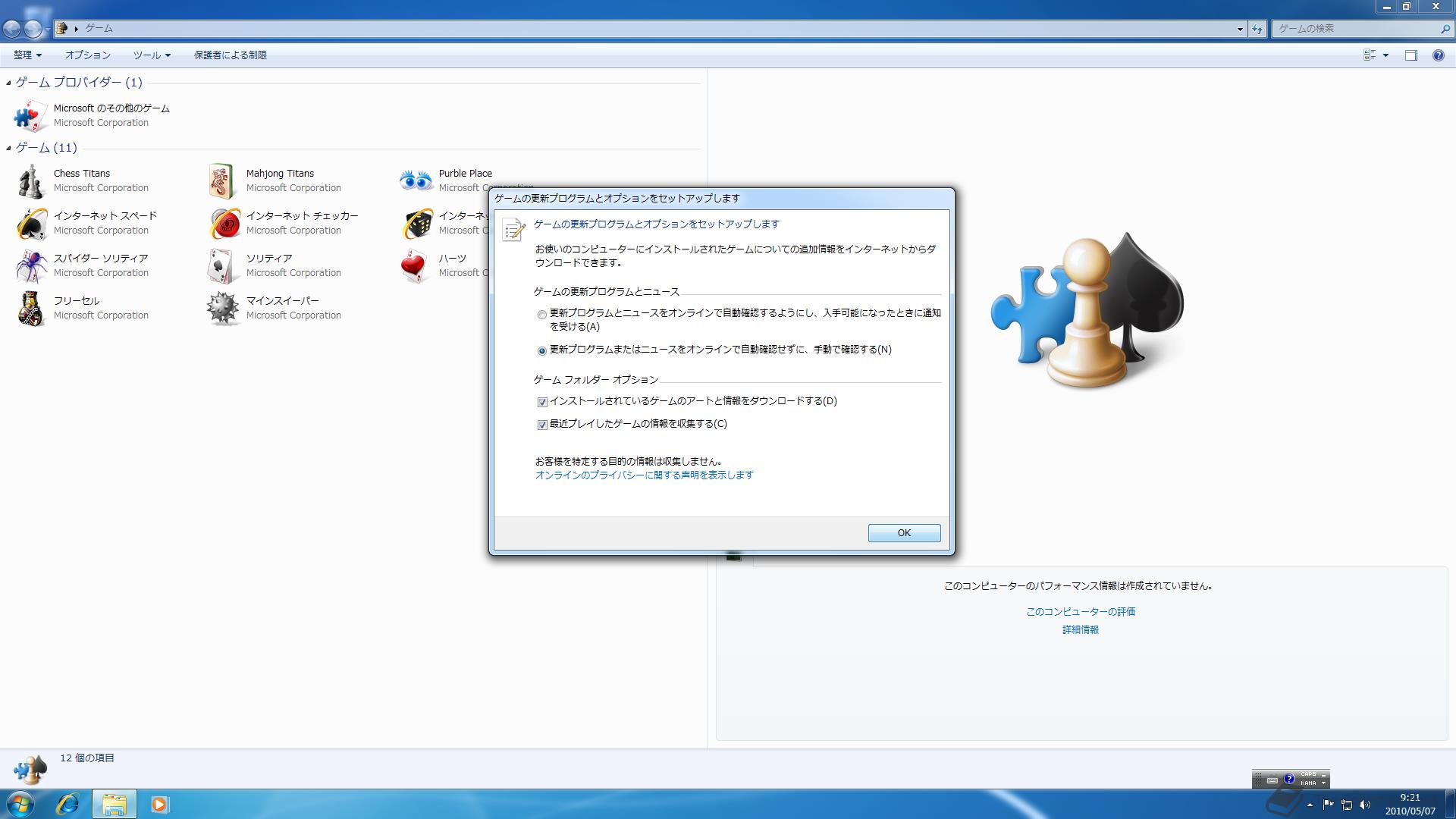
Task: Click このコンピューターの評価 link
Action: click(x=1081, y=612)
